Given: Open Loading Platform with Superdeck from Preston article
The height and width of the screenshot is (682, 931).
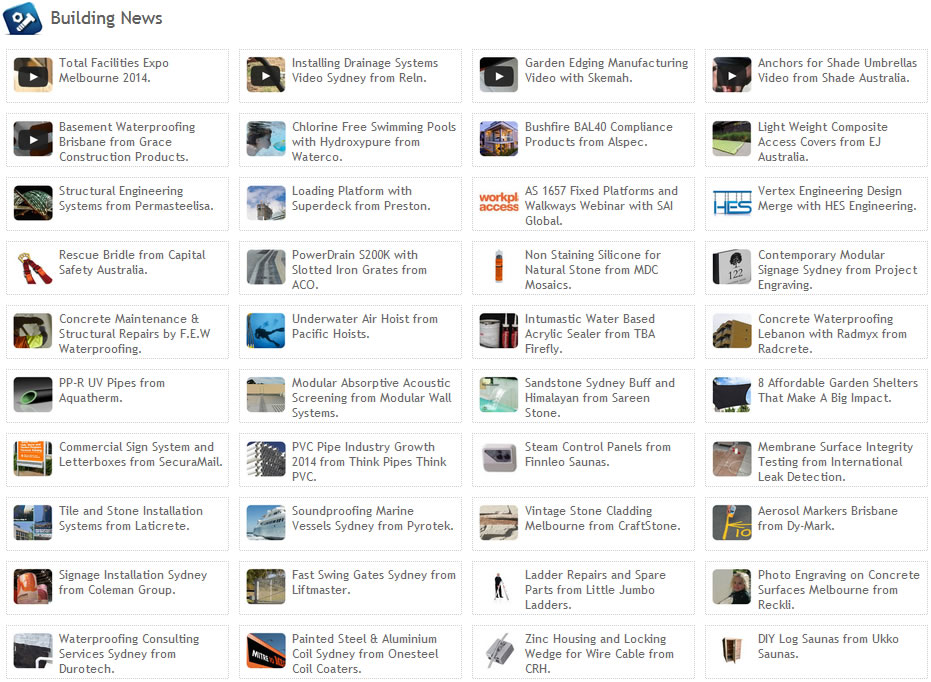Looking at the screenshot, I should 361,199.
